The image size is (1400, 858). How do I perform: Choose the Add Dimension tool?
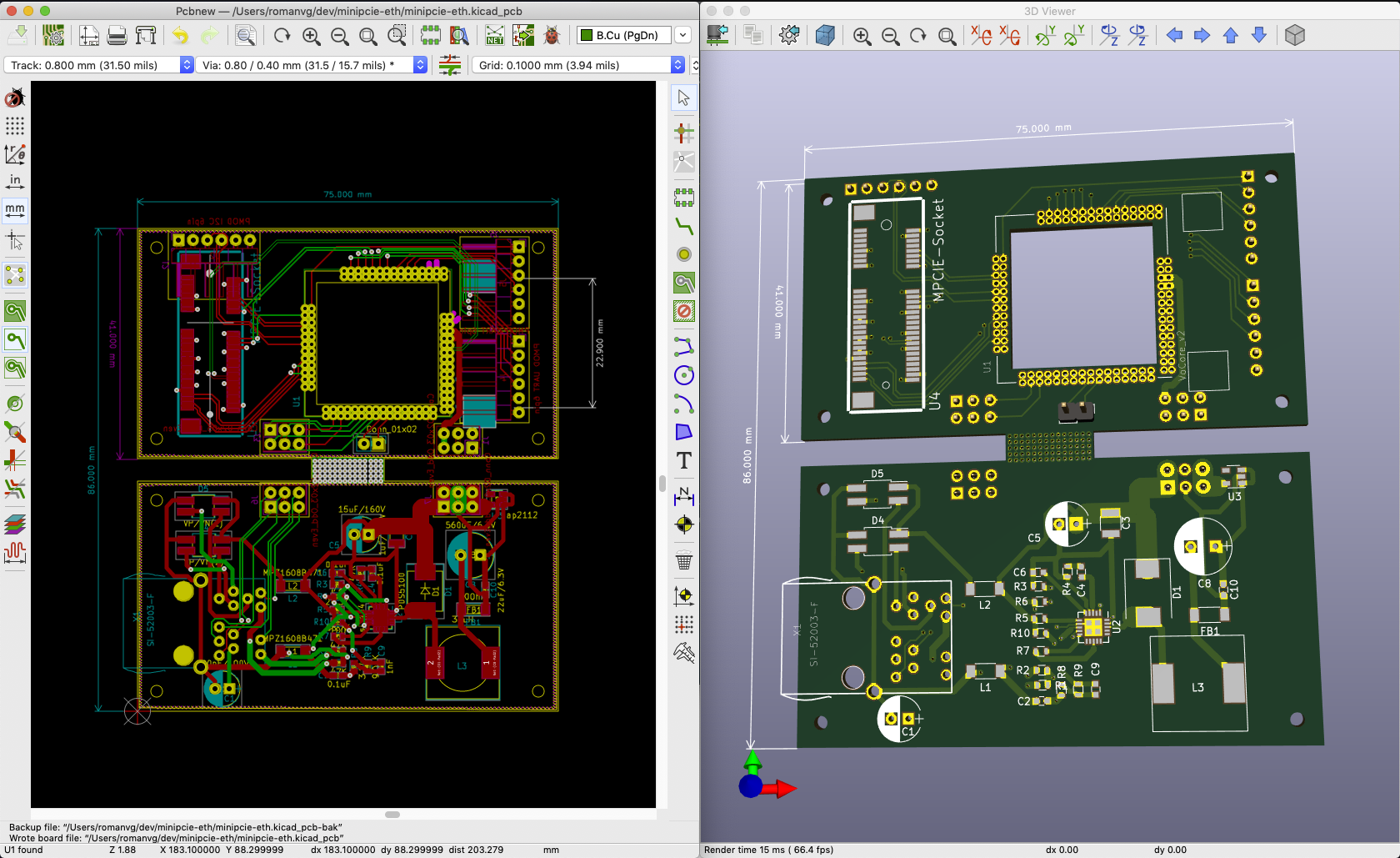click(x=683, y=497)
